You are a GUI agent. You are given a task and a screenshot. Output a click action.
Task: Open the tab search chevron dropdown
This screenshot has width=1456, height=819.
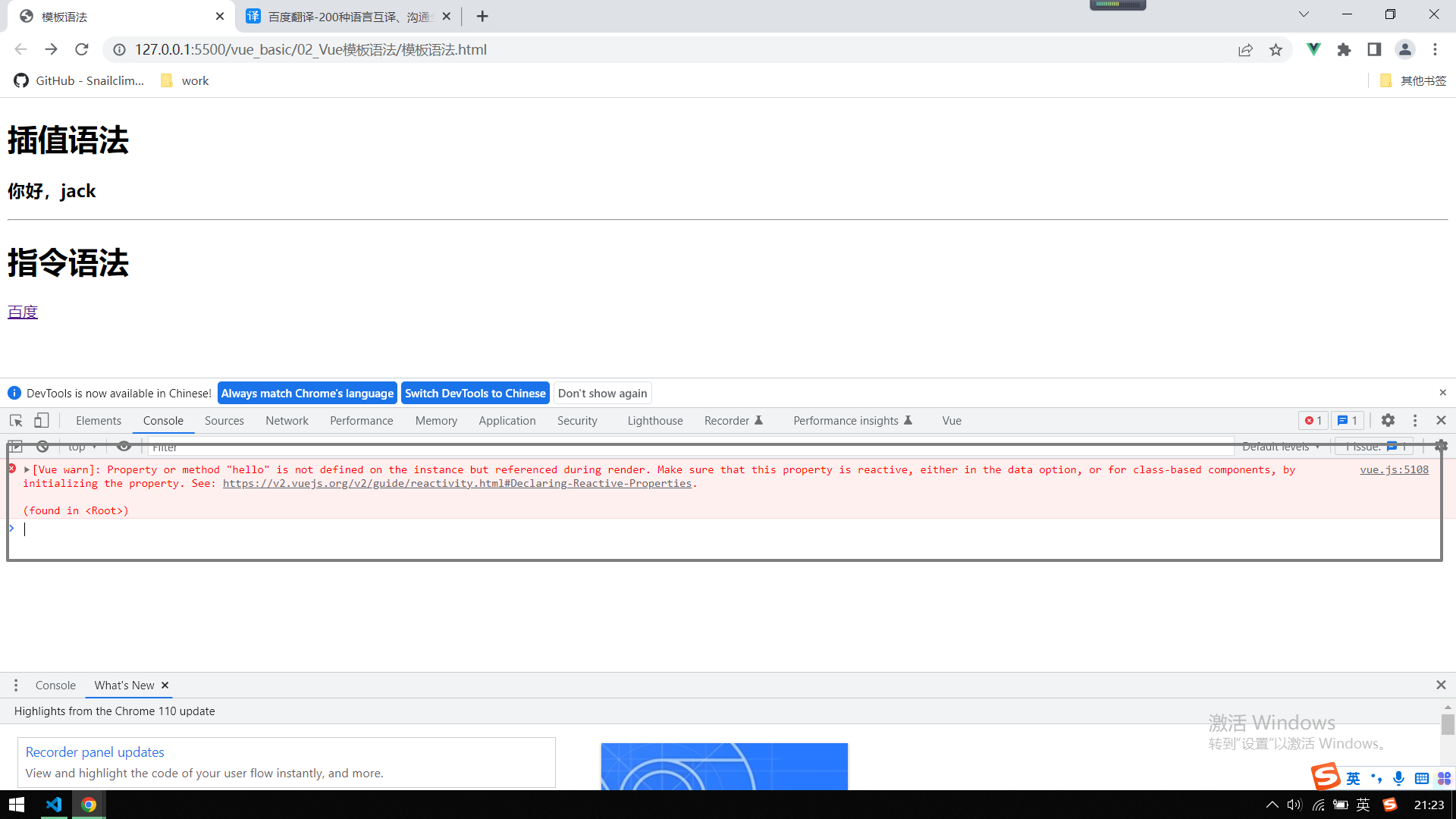1304,14
